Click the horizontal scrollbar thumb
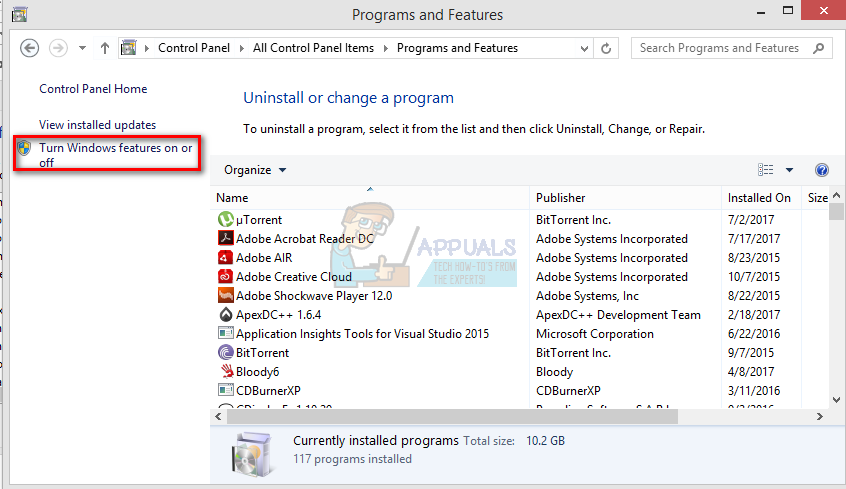The image size is (846, 489). tap(452, 417)
